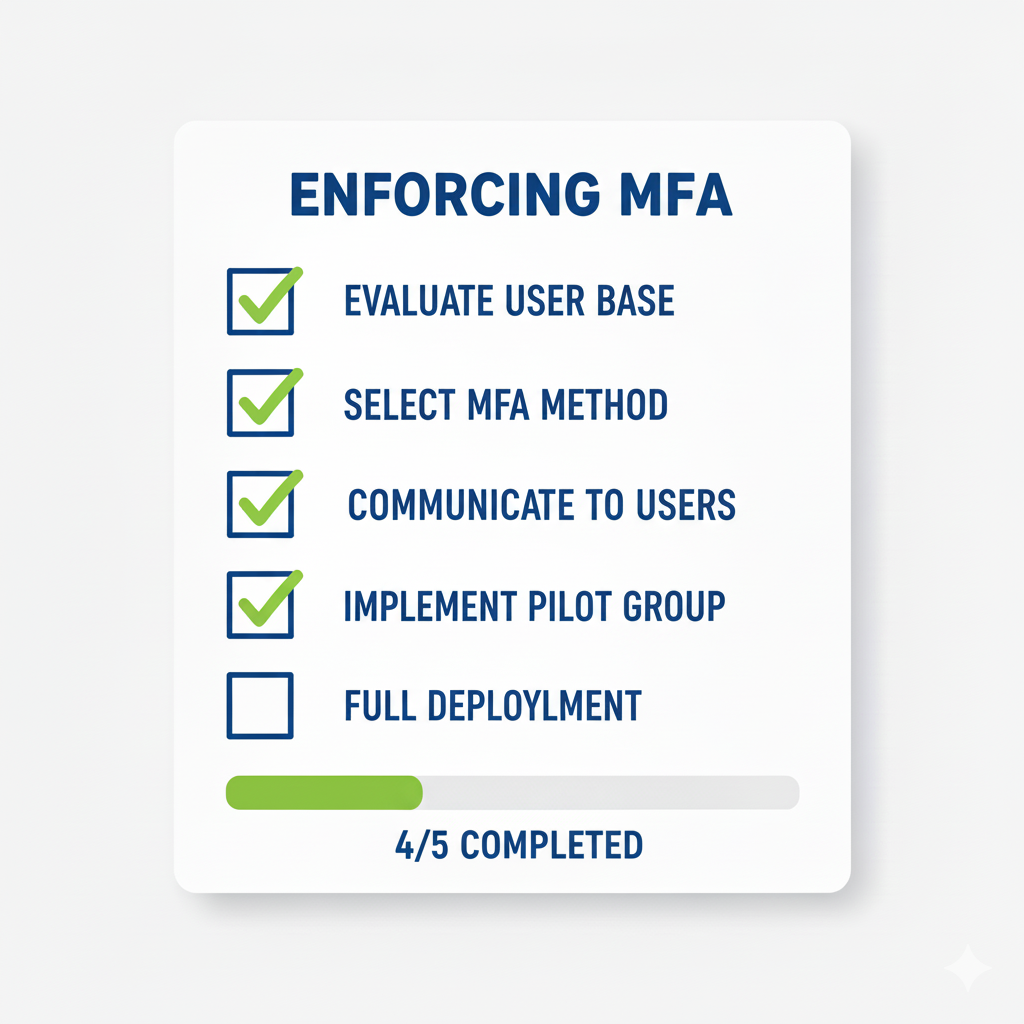
Task: Click the word FULL in the last item
Action: pyautogui.click(x=380, y=705)
